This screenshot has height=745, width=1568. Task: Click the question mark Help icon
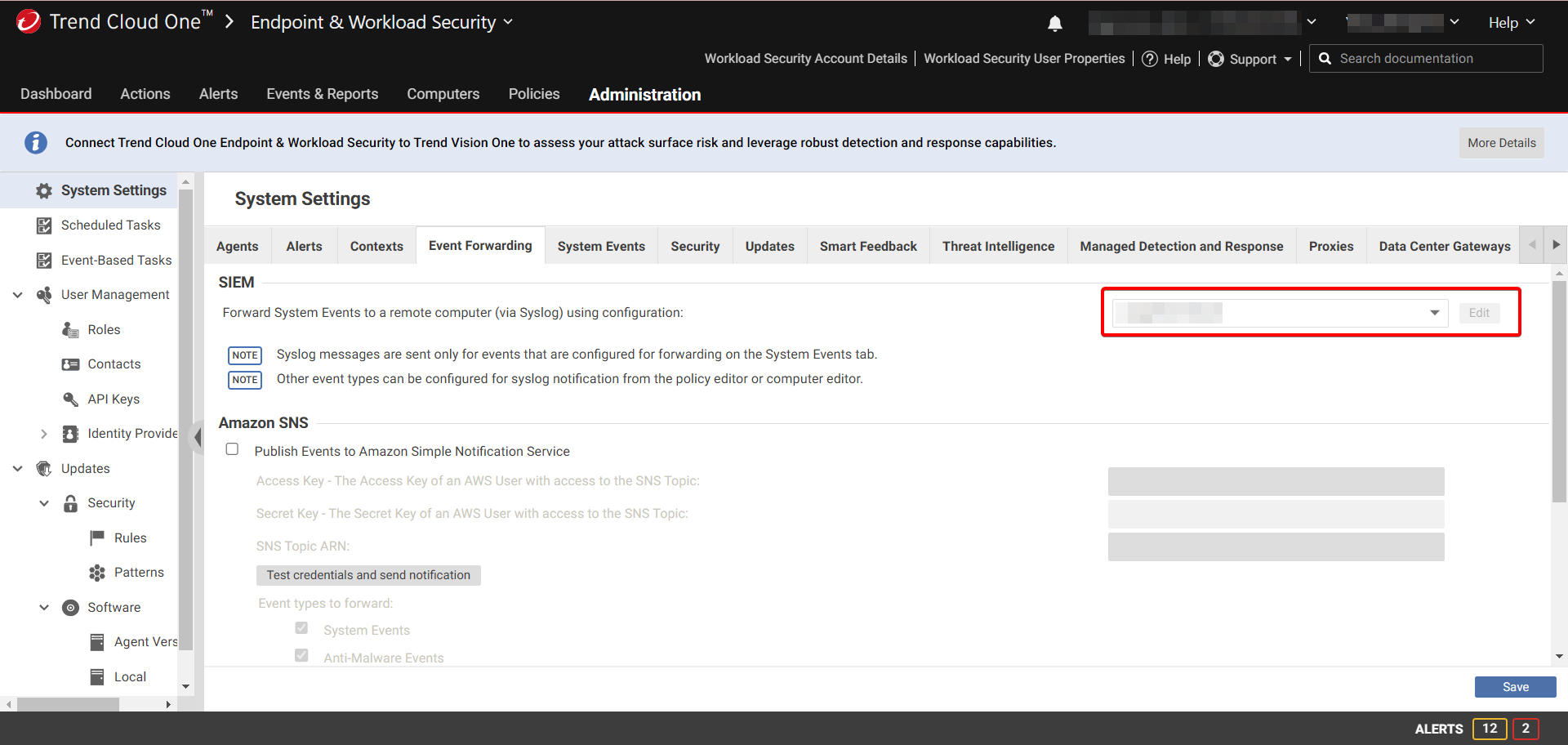1150,59
